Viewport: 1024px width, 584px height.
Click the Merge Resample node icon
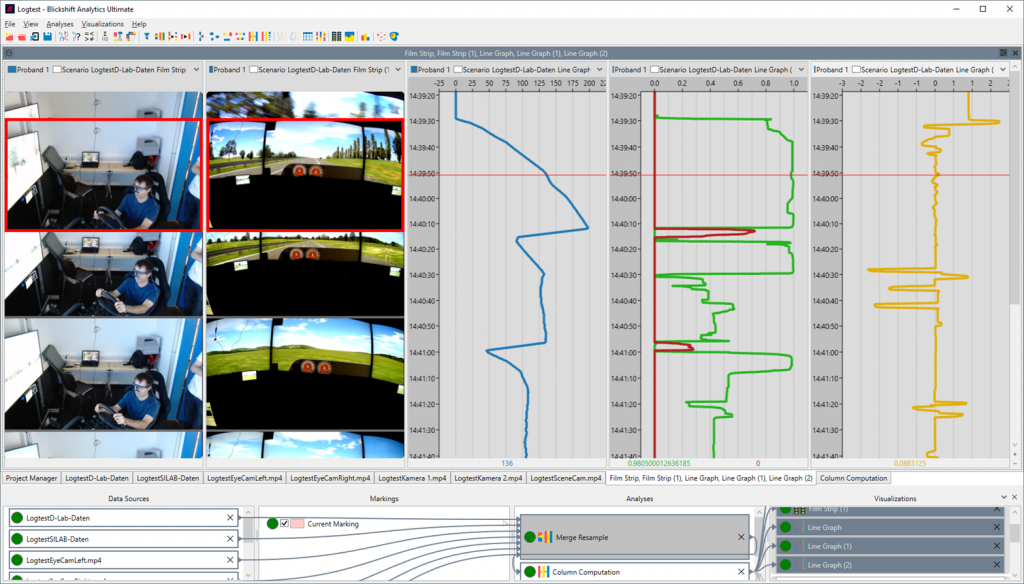tap(545, 538)
